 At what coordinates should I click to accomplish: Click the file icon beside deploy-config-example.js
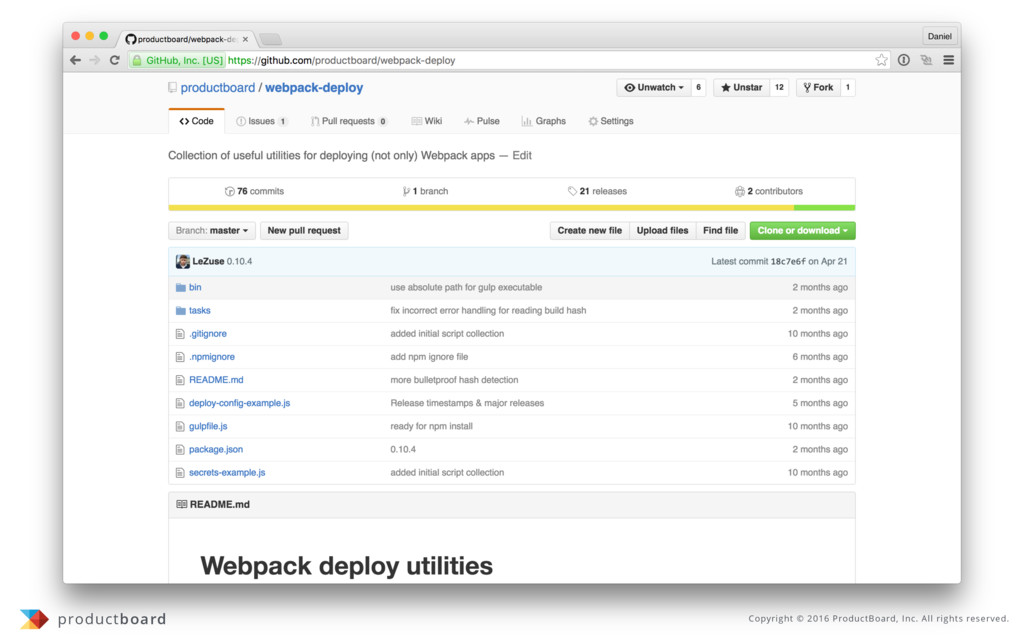click(x=180, y=404)
